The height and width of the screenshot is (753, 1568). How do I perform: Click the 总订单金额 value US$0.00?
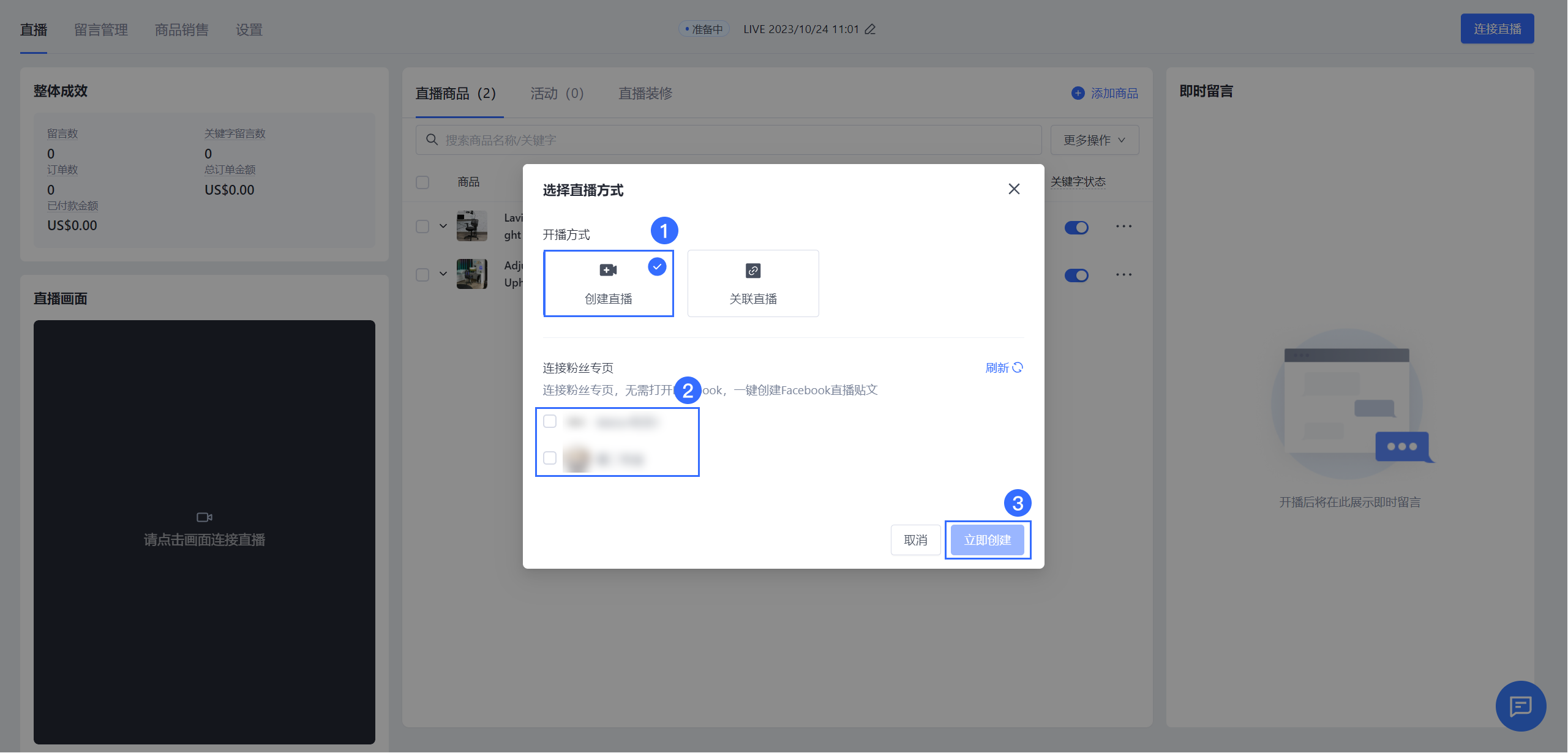[229, 190]
